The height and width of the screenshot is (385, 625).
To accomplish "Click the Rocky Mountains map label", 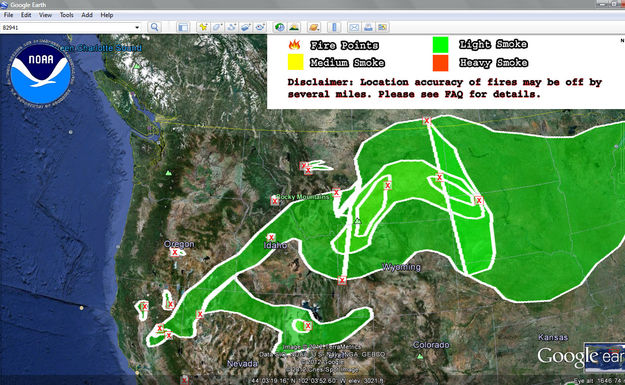I will point(303,196).
